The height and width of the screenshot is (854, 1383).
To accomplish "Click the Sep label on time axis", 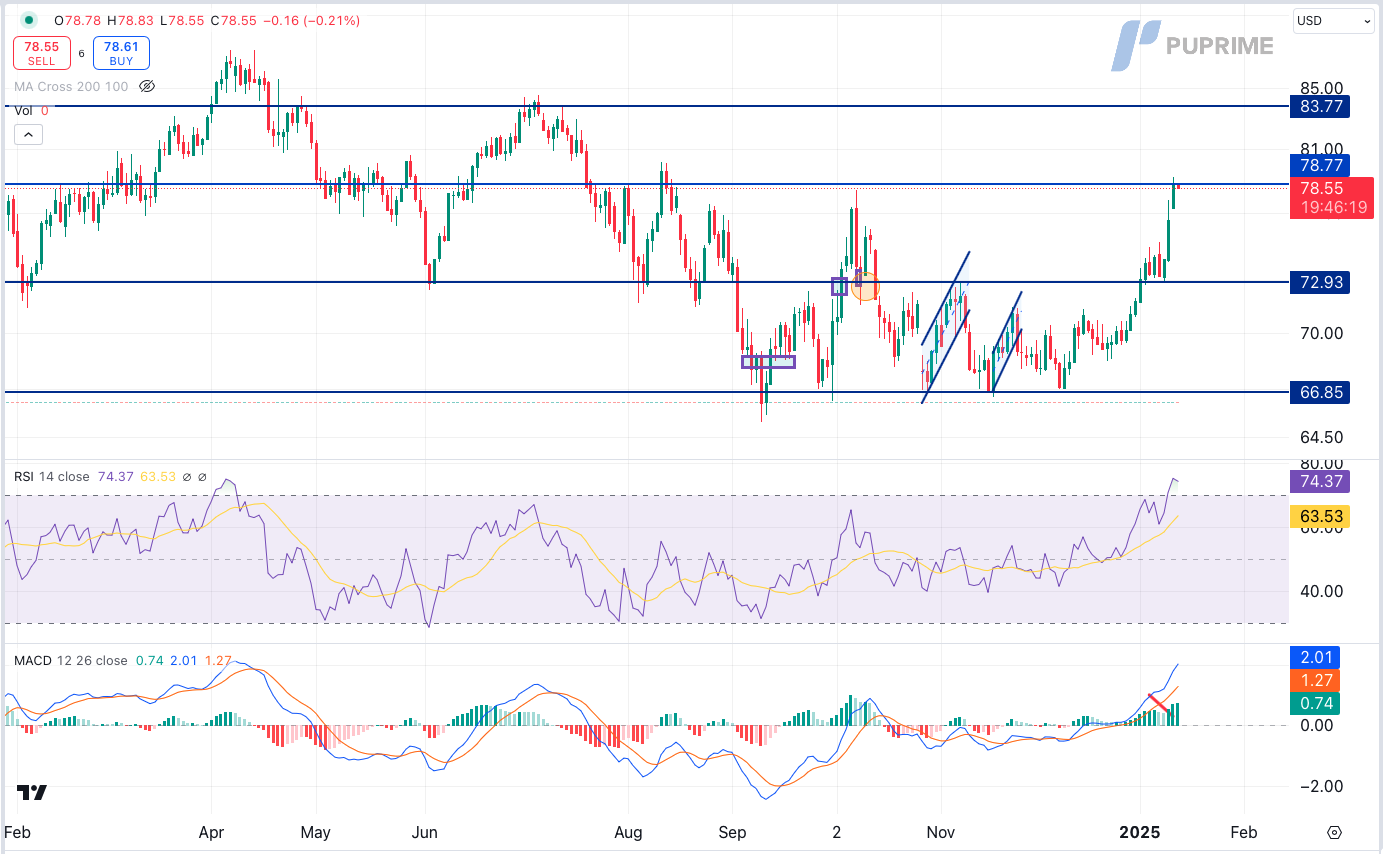I will 733,832.
